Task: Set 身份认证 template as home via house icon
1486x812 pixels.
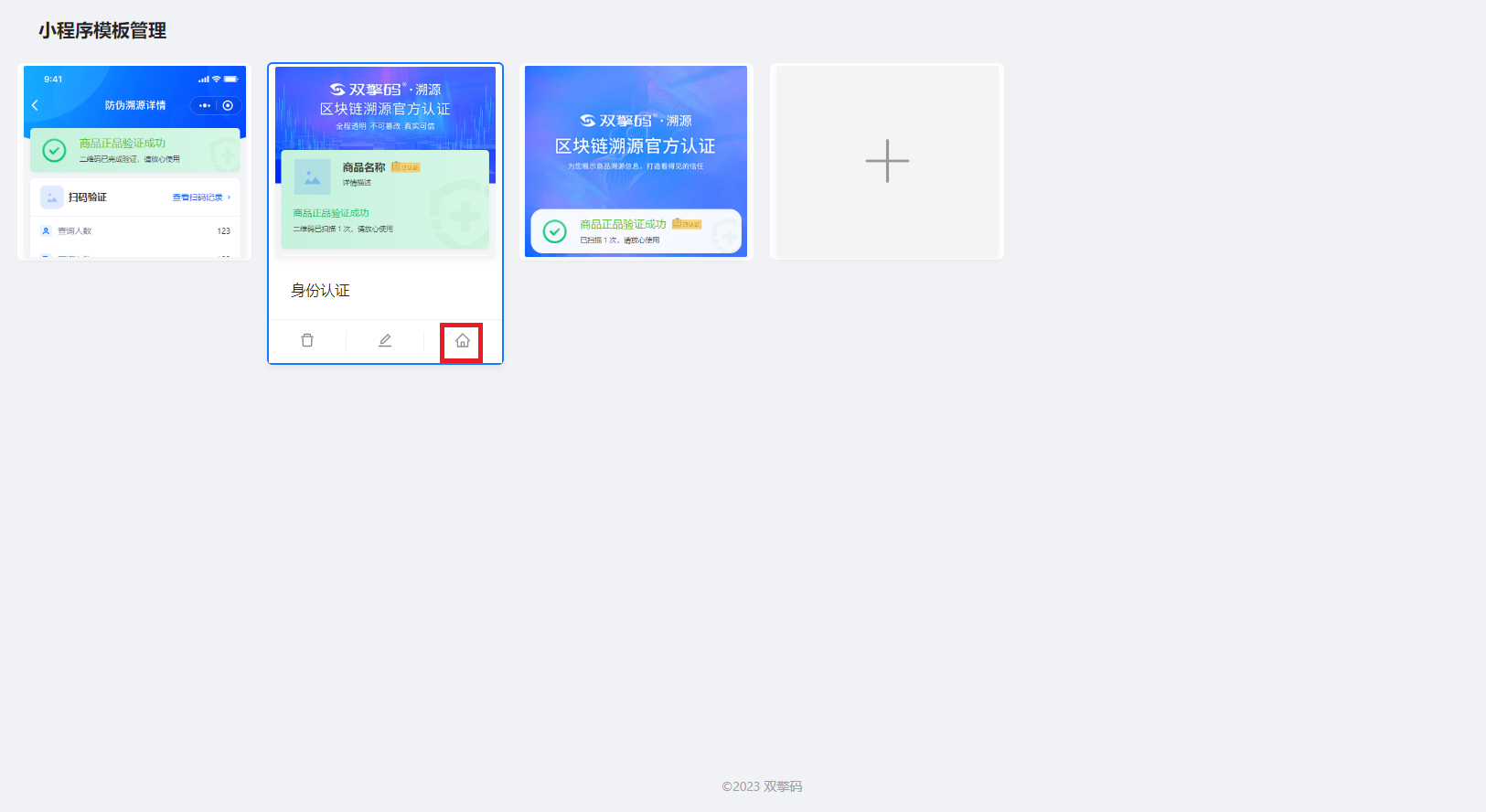Action: tap(463, 340)
